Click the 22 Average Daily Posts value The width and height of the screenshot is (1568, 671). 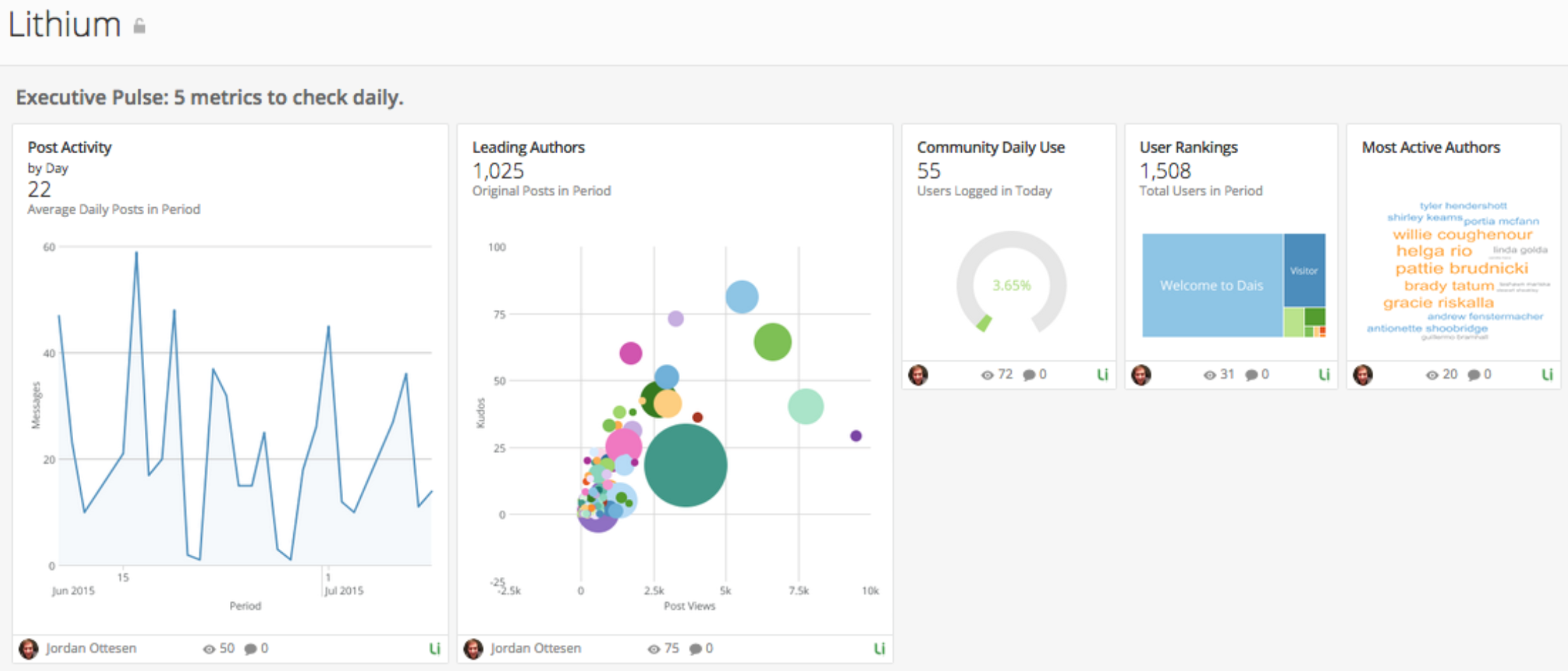coord(39,189)
